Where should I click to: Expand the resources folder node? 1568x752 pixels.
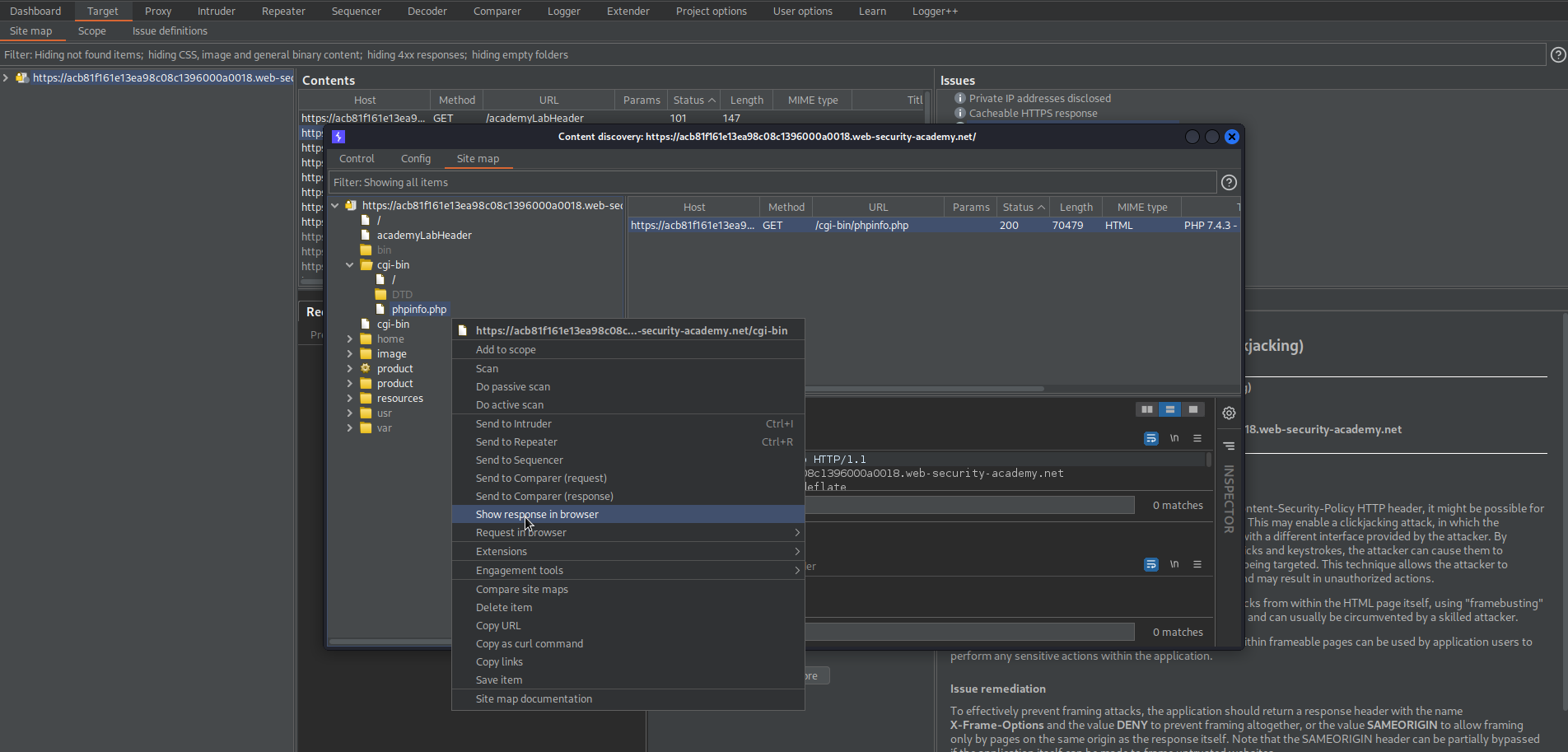350,399
